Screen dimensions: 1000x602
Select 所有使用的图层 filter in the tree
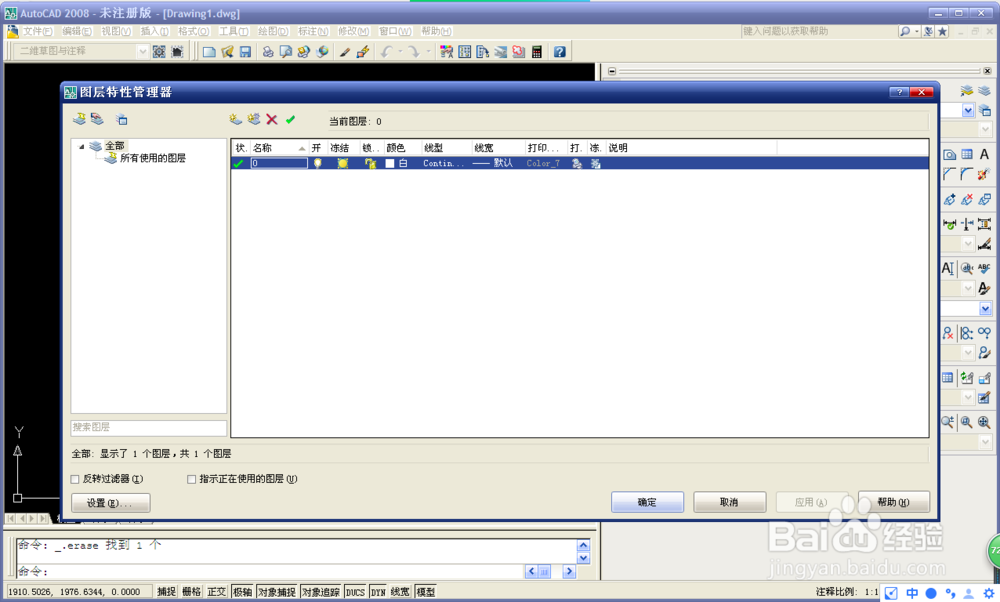[x=152, y=158]
